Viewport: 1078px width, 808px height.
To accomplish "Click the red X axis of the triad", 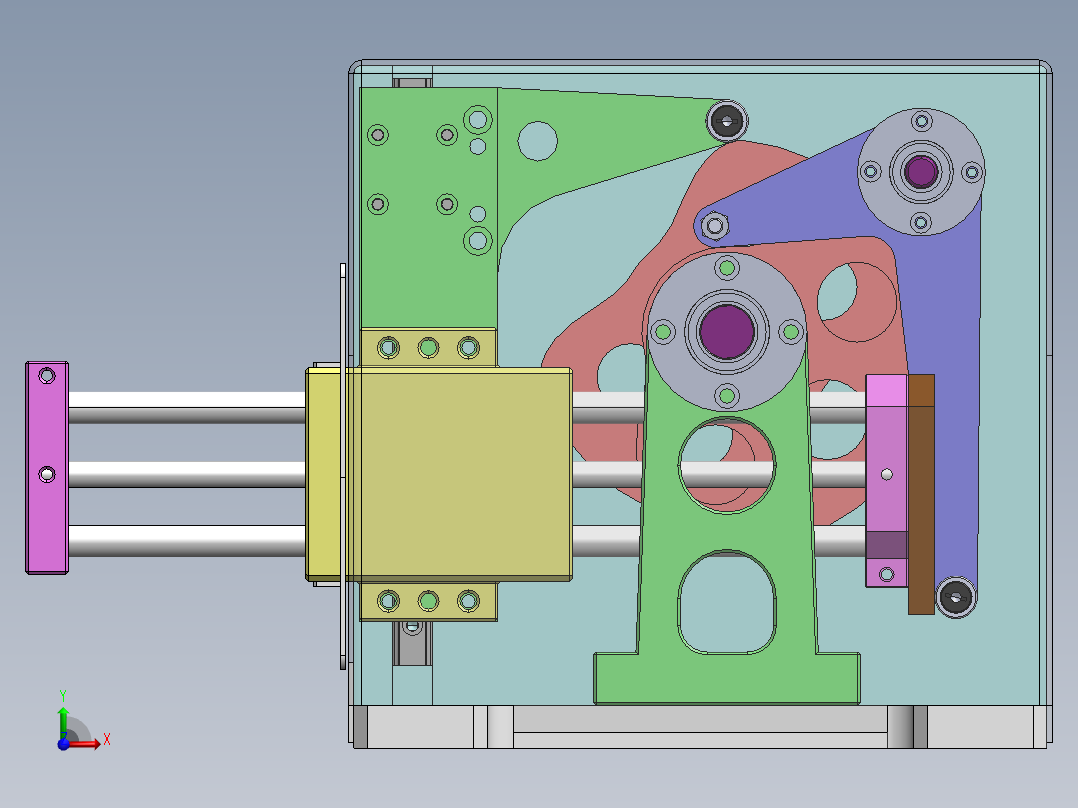I will 84,743.
